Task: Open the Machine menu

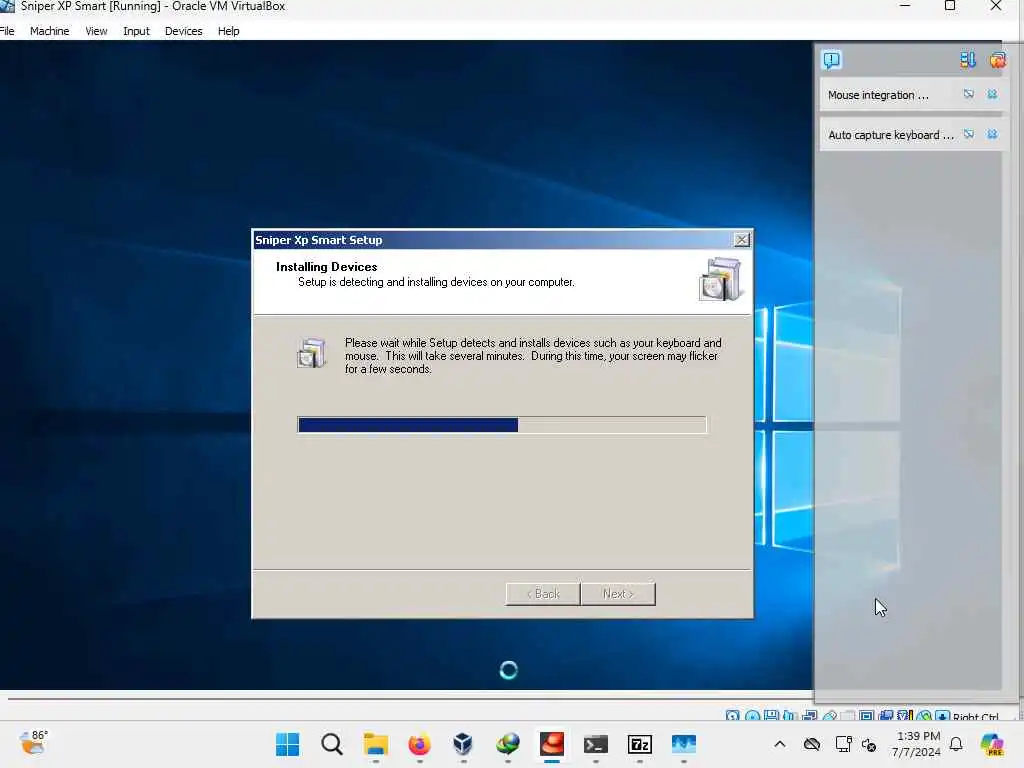Action: (x=49, y=31)
